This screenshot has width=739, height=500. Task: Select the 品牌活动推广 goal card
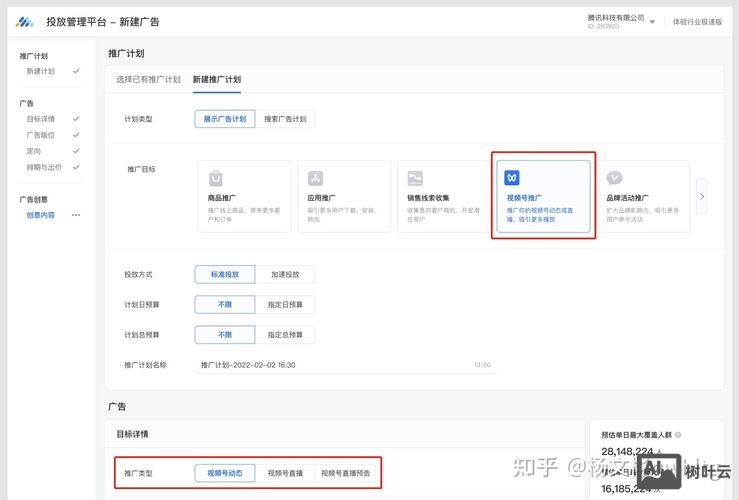(x=643, y=197)
